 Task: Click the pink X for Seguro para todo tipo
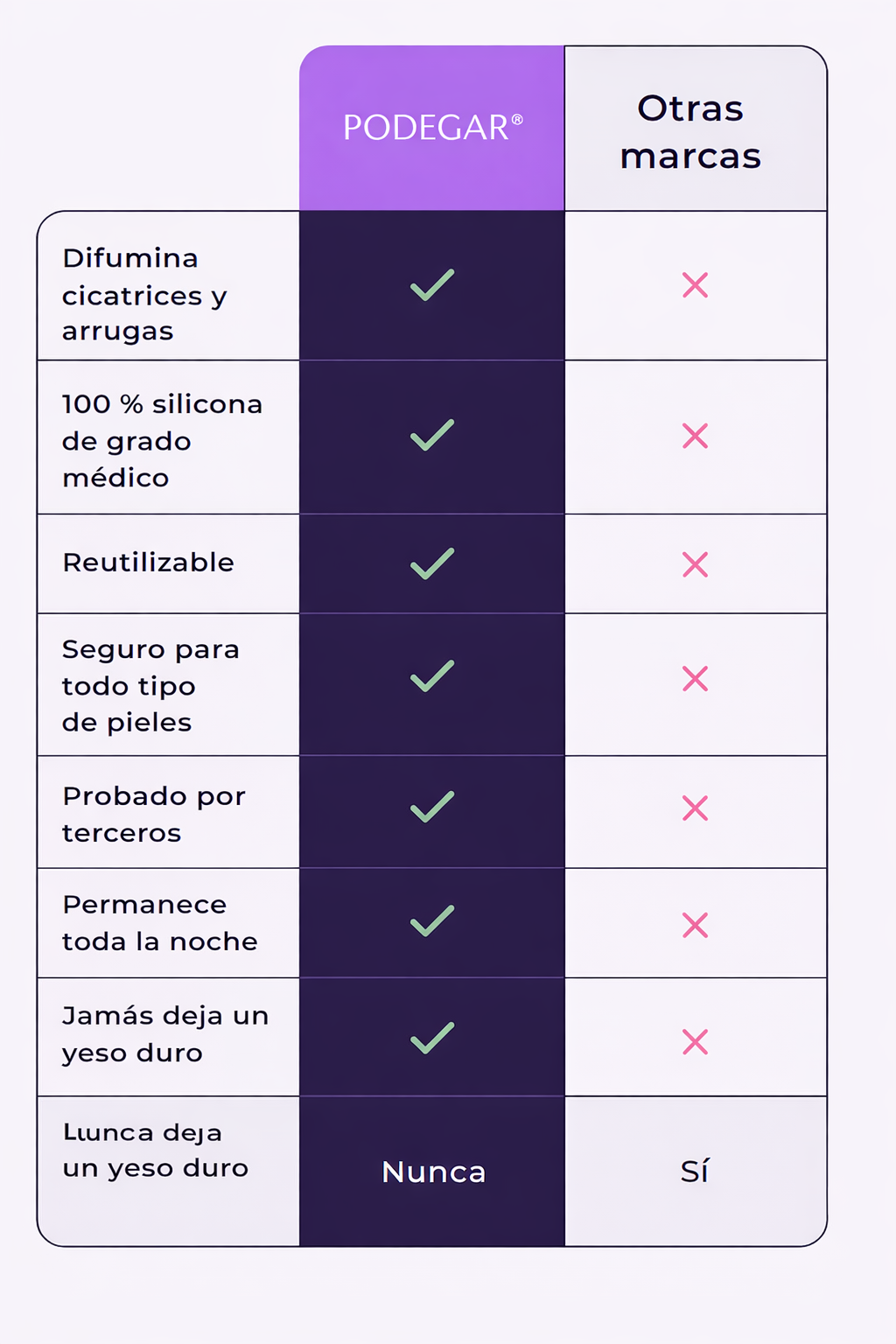click(695, 679)
